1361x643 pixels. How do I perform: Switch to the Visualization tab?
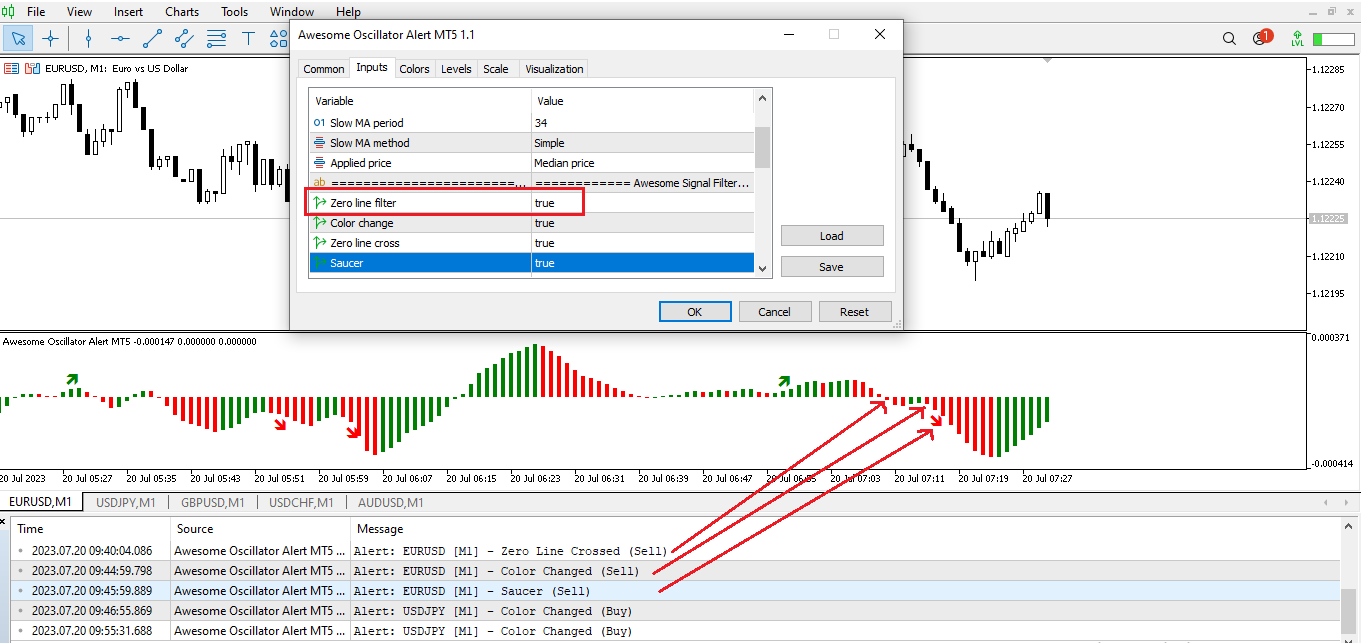tap(554, 69)
